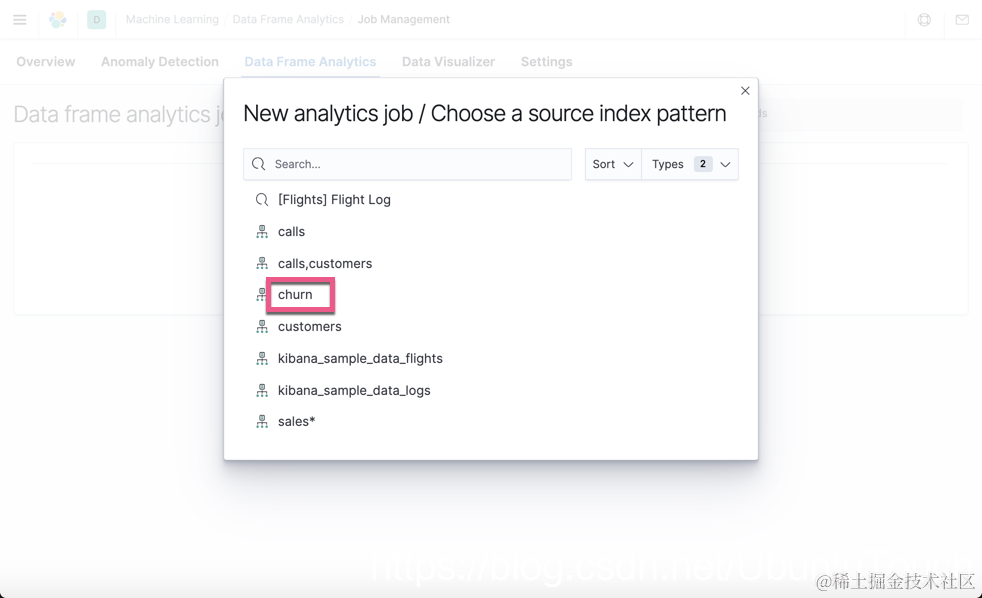982x598 pixels.
Task: Click the mail newsfeed icon
Action: (962, 19)
